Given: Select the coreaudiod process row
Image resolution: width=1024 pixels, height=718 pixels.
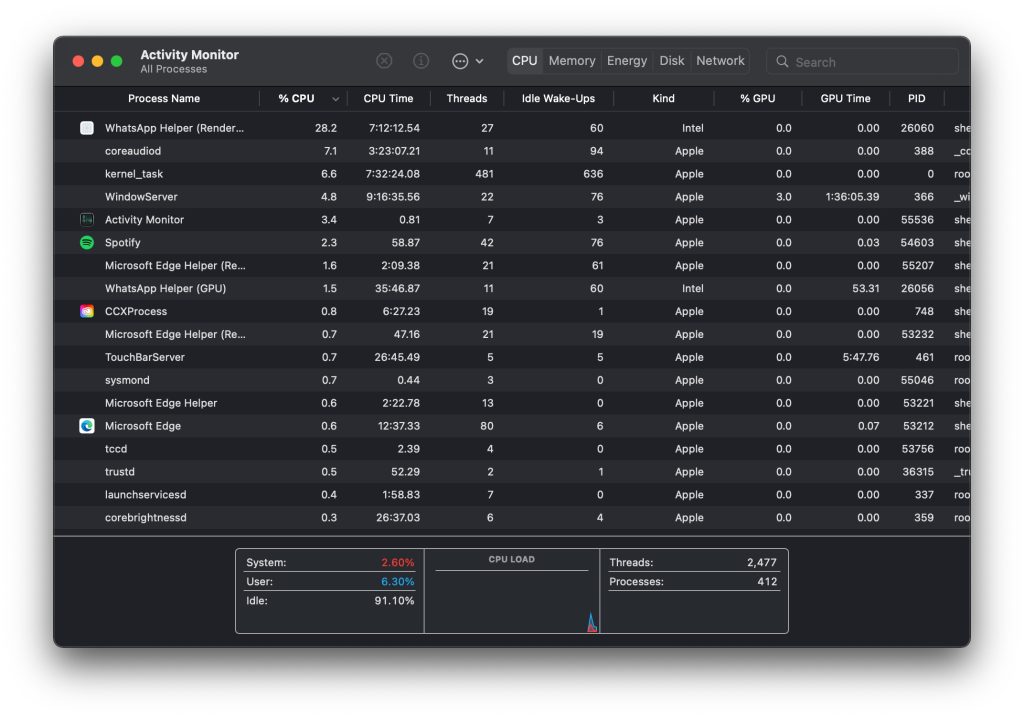Looking at the screenshot, I should (512, 151).
